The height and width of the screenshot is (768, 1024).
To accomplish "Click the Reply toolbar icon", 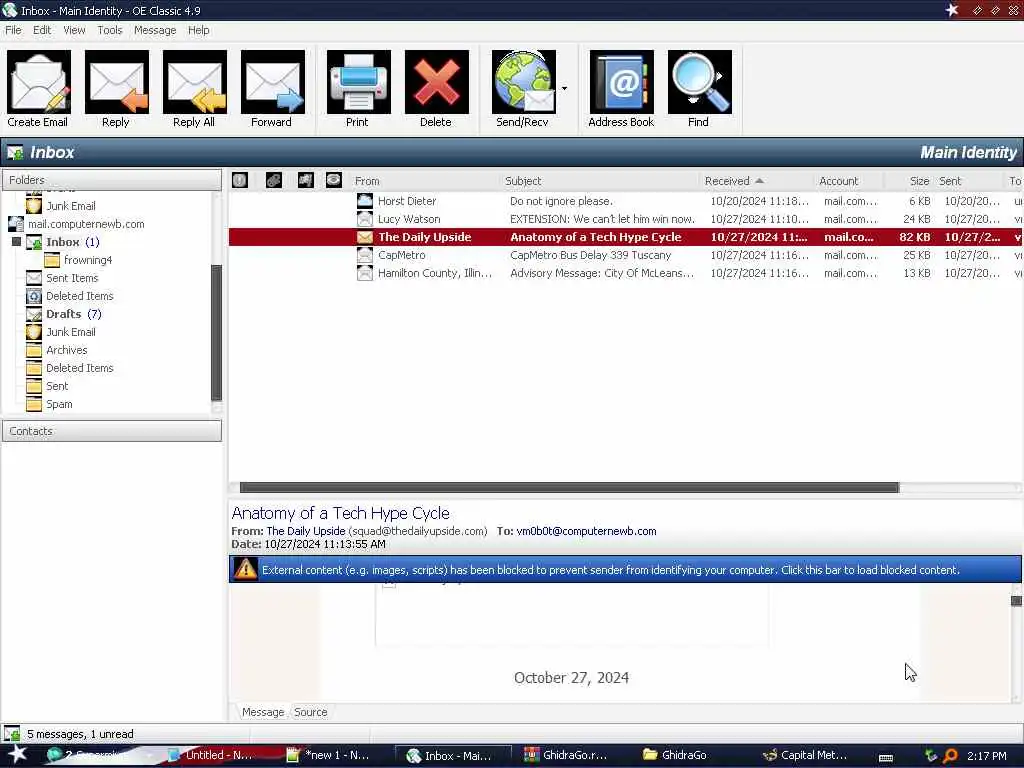I will [116, 82].
